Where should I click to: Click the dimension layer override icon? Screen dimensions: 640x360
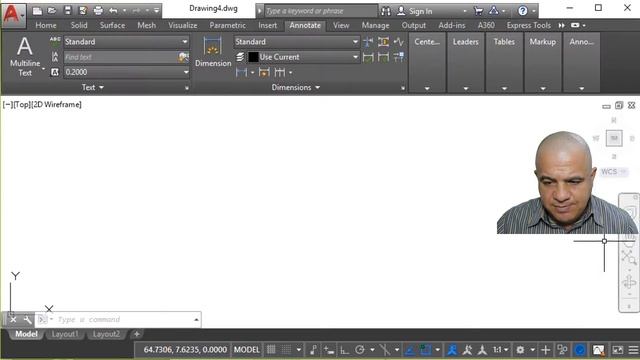240,57
